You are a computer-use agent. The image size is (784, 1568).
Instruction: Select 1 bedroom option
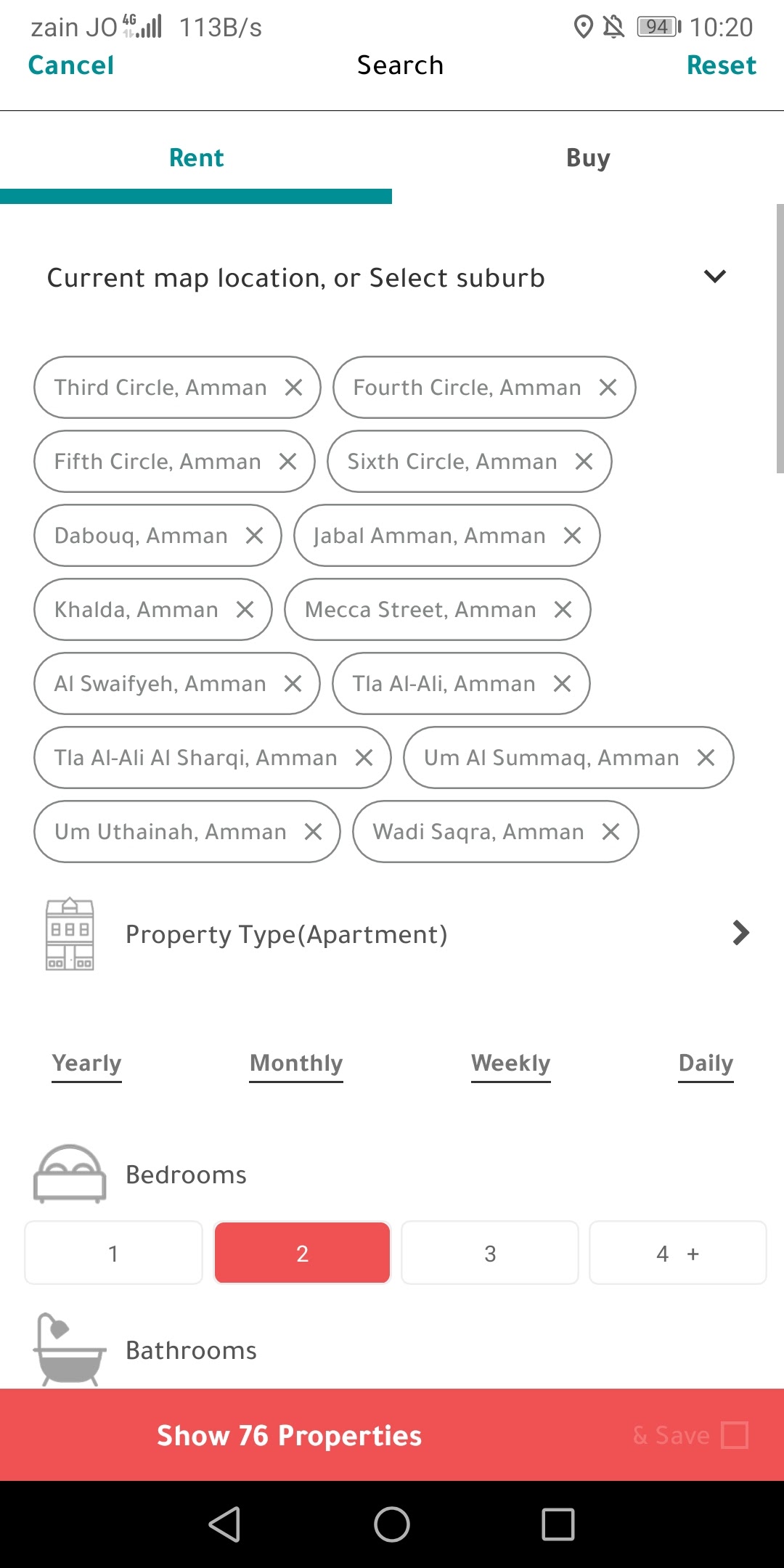point(113,1254)
